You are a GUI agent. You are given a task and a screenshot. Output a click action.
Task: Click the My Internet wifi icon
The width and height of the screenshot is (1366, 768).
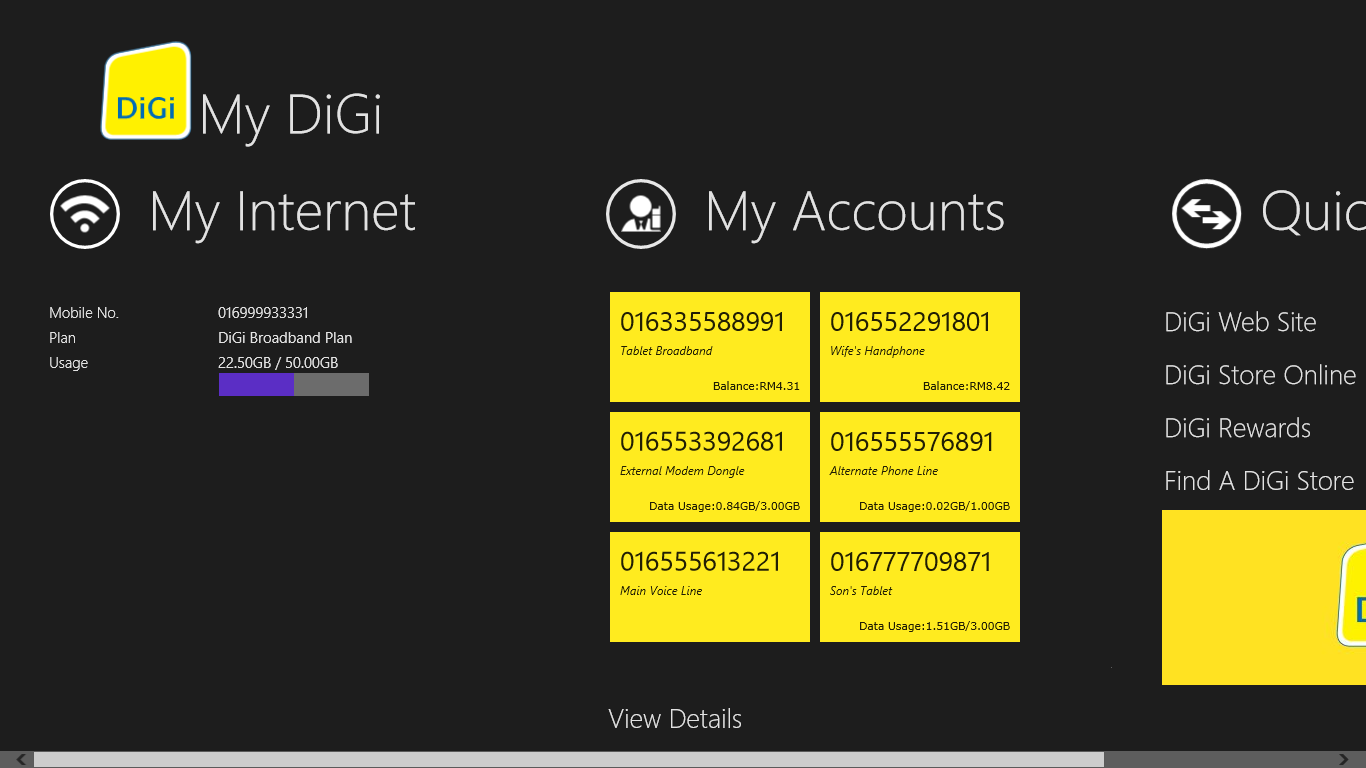85,213
